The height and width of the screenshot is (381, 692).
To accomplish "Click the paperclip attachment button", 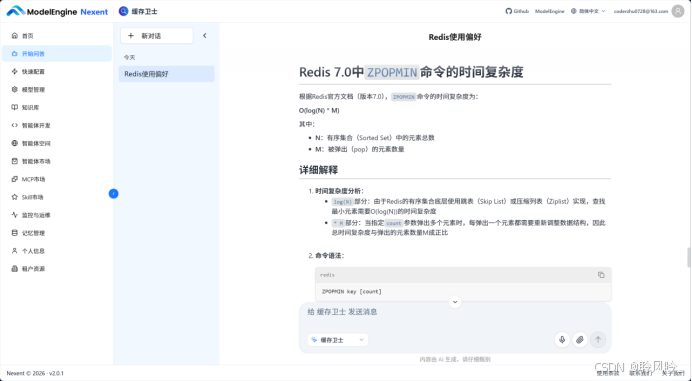I will (580, 340).
